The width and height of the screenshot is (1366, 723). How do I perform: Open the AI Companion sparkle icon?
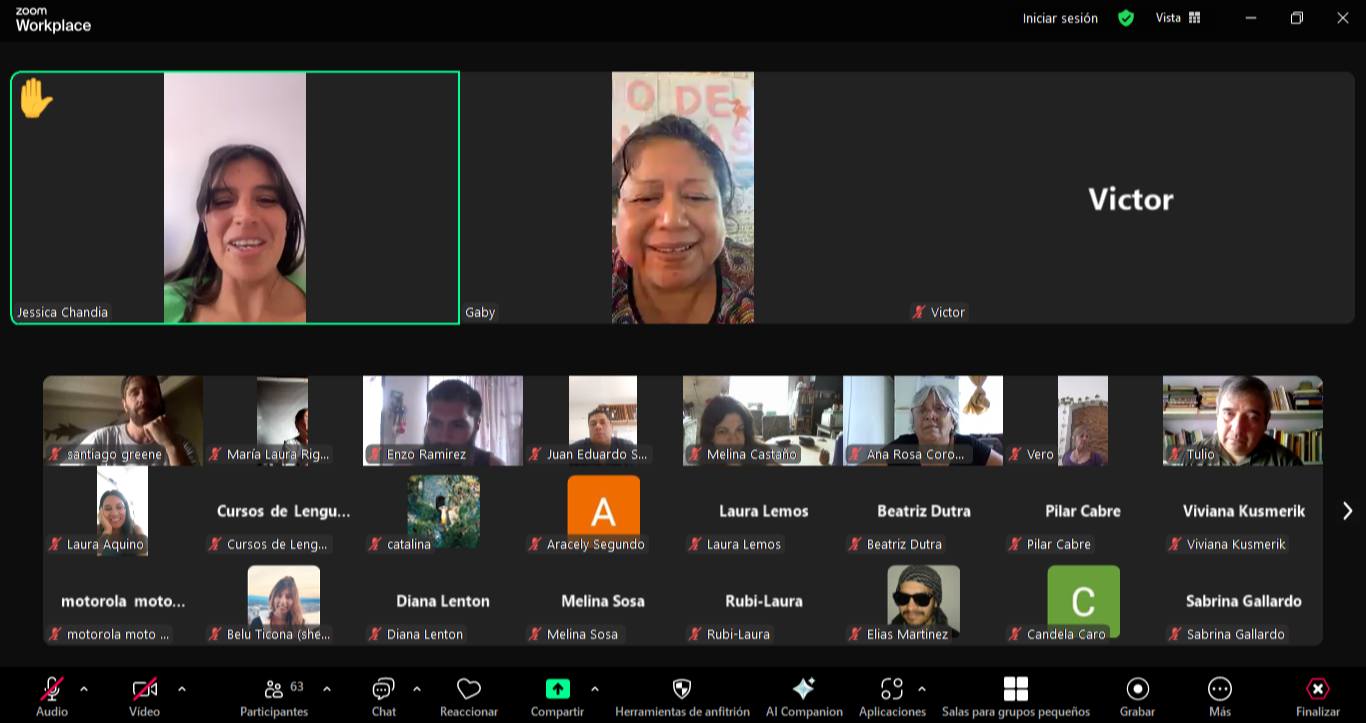pos(803,689)
